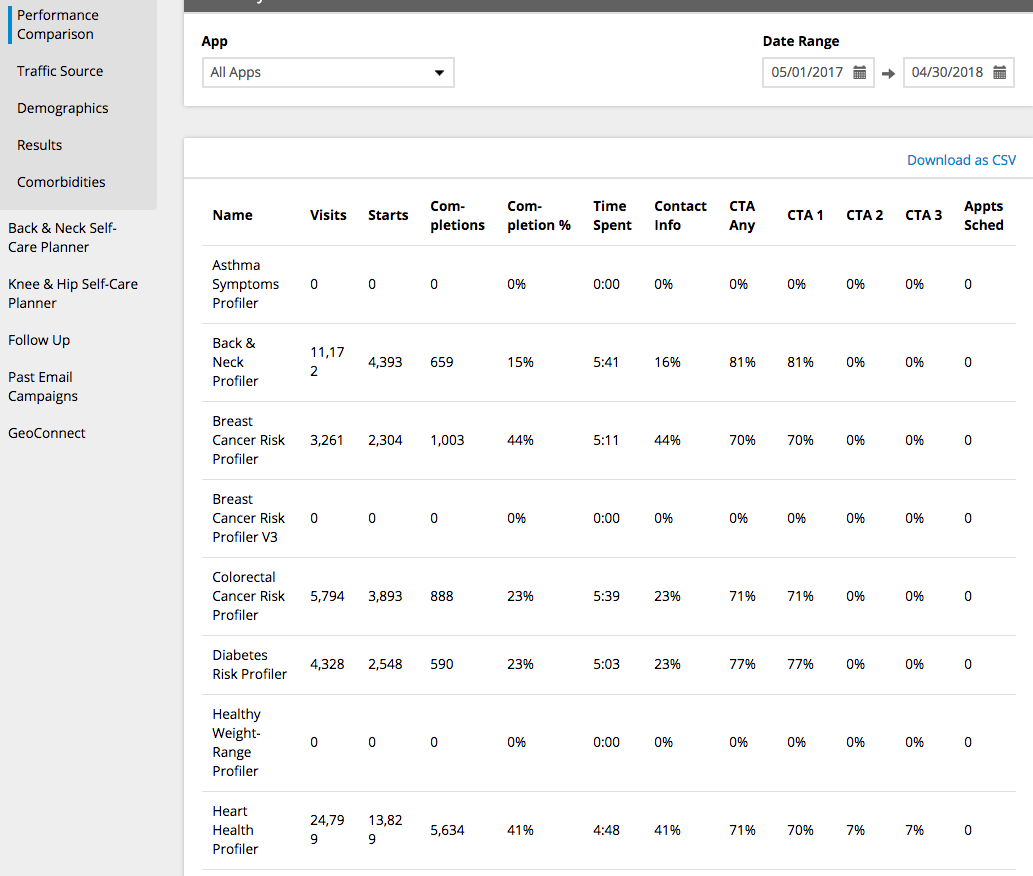Open Traffic Source report
The height and width of the screenshot is (876, 1033).
click(x=60, y=71)
